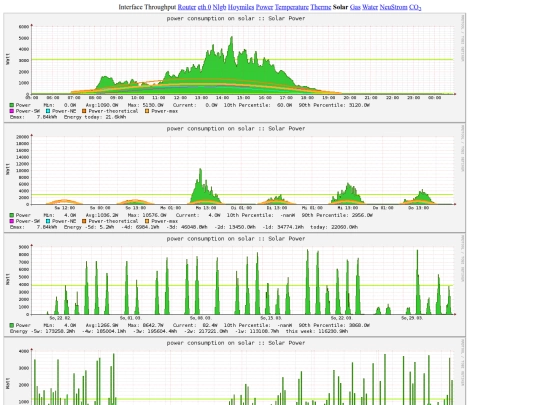View the Temperature page link

pos(292,7)
